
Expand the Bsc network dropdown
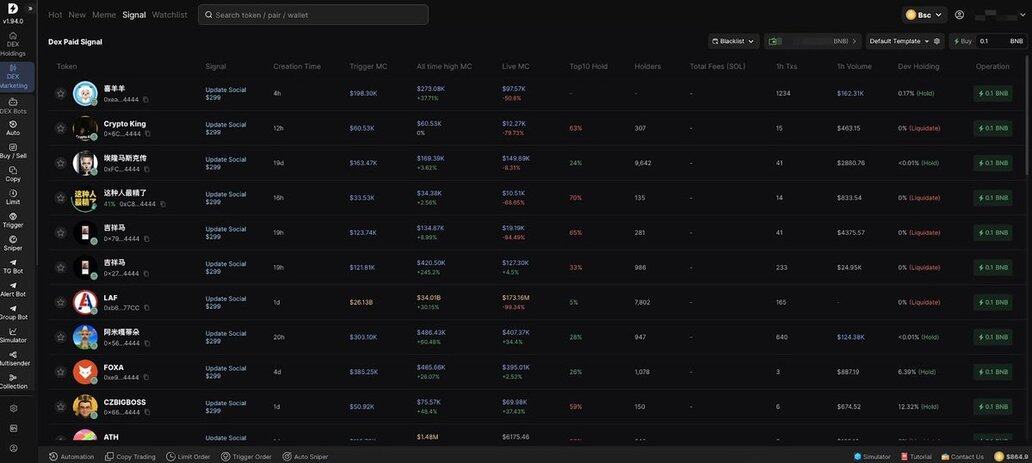click(925, 15)
